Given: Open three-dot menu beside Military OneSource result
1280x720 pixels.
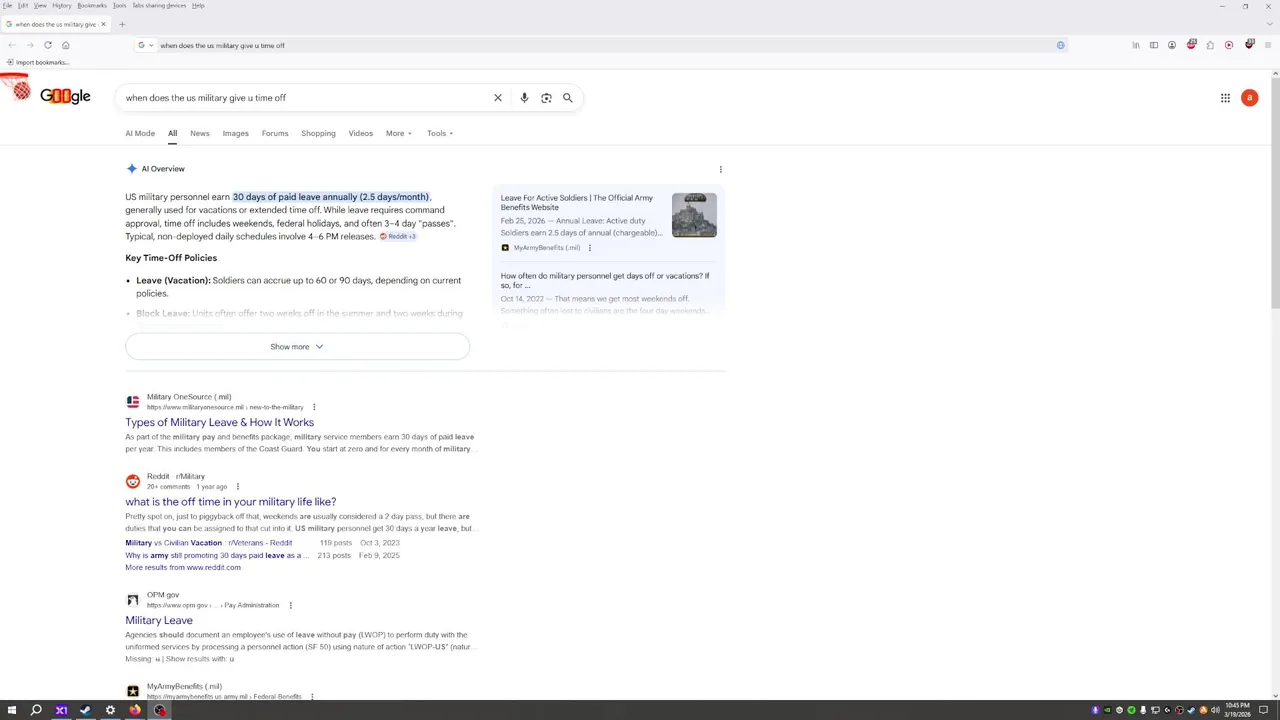Looking at the screenshot, I should tap(314, 407).
